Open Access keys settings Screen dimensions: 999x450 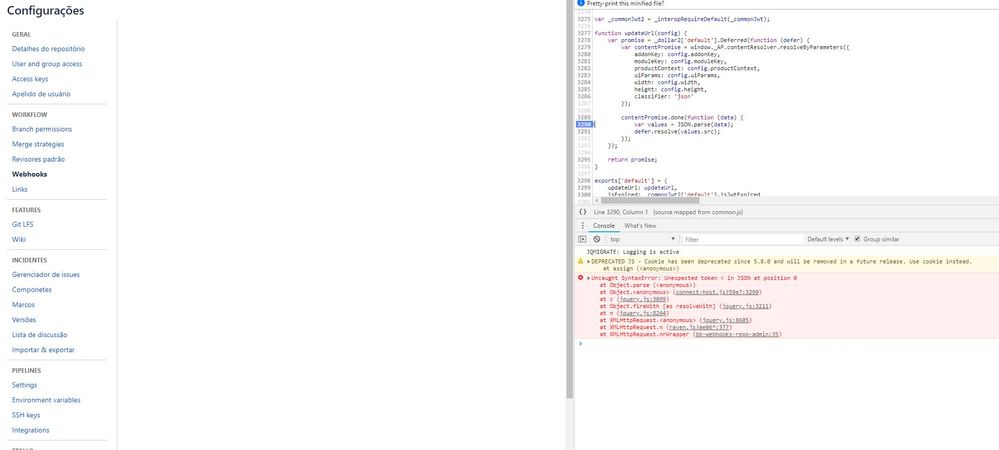[x=30, y=79]
